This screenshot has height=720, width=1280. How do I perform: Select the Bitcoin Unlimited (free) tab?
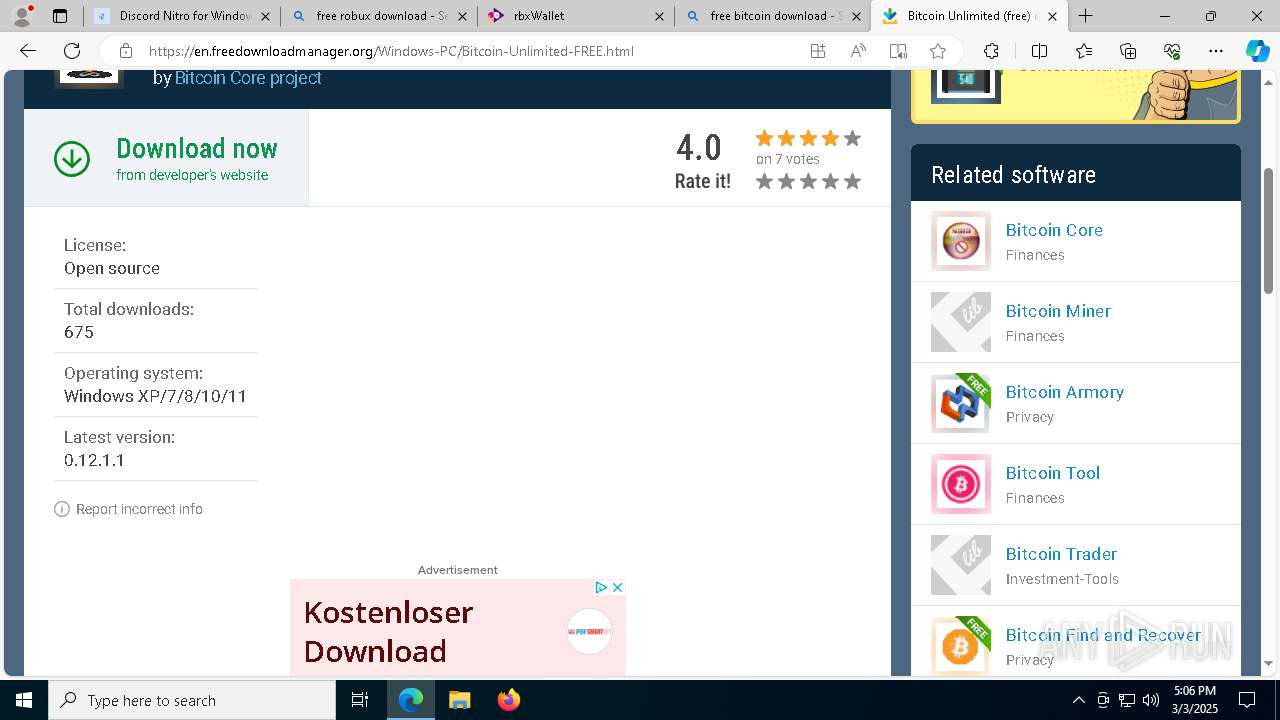tap(968, 16)
